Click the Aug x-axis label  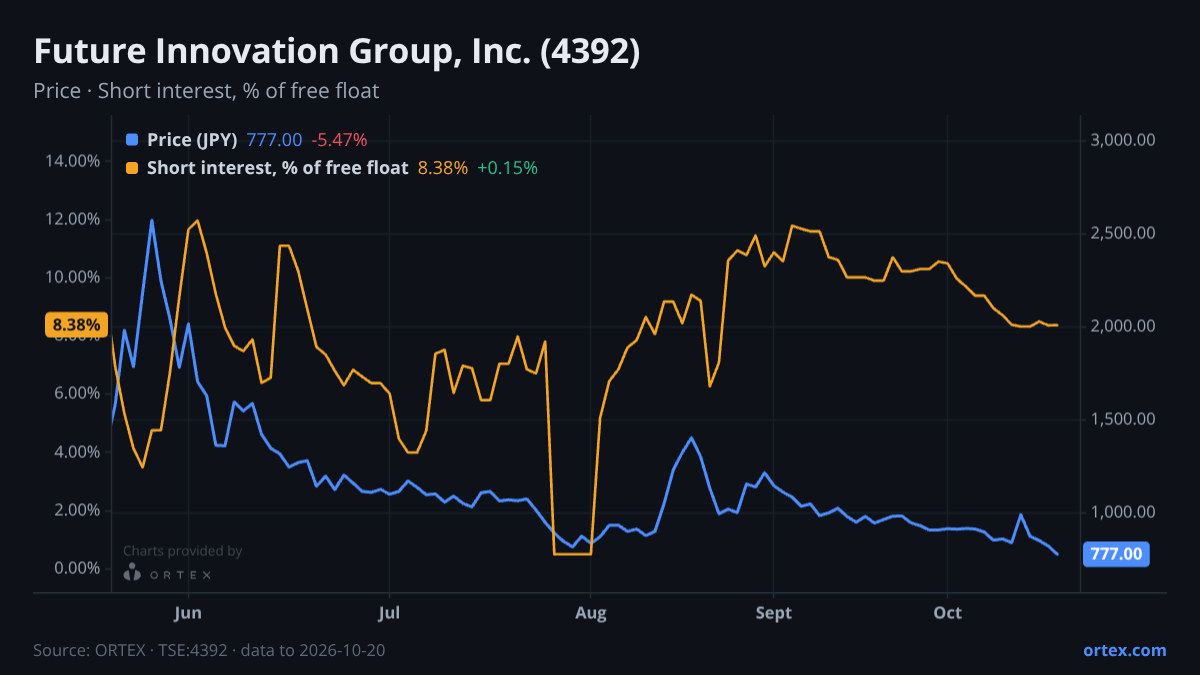(x=591, y=613)
